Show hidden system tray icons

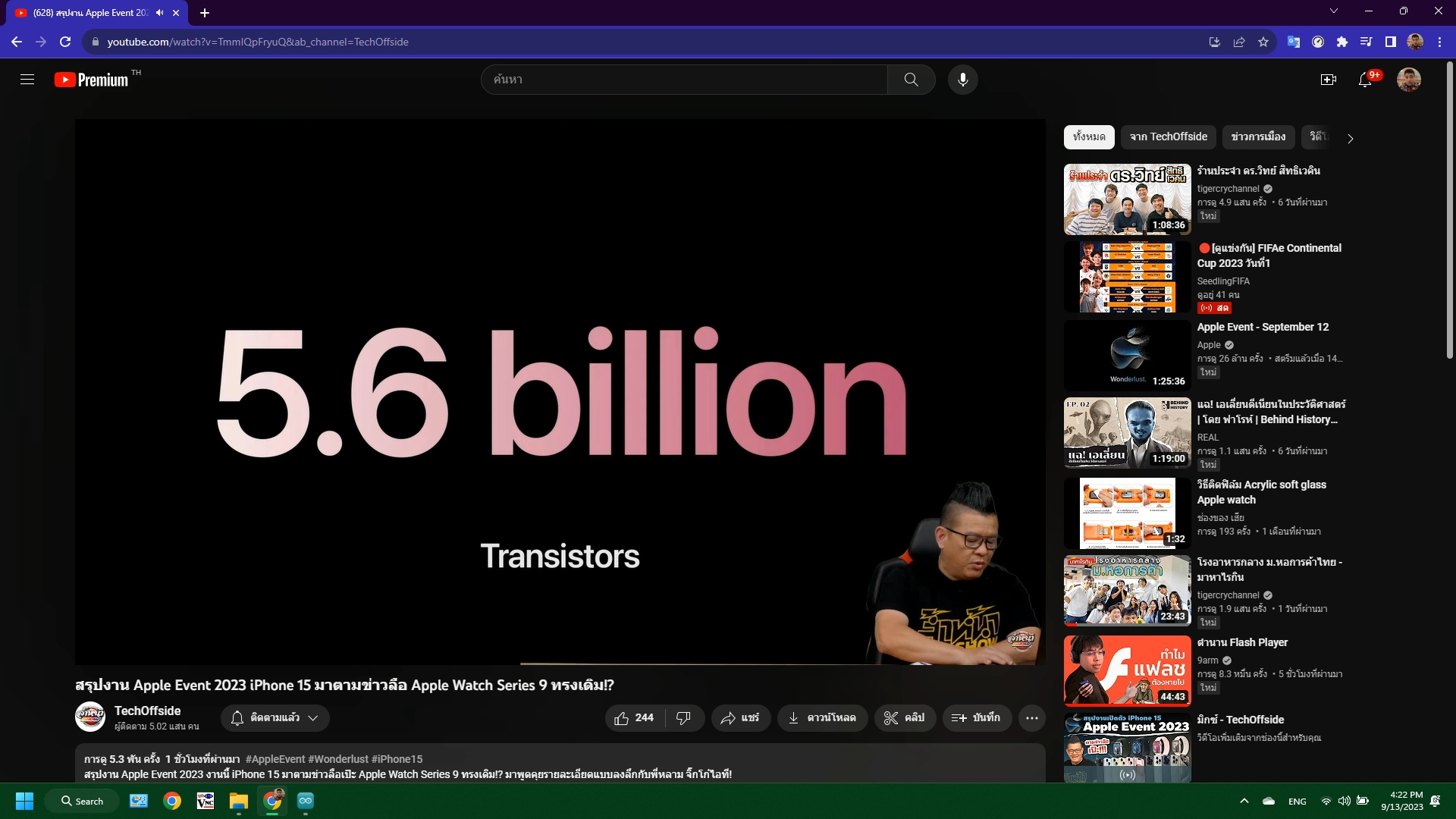coord(1244,801)
